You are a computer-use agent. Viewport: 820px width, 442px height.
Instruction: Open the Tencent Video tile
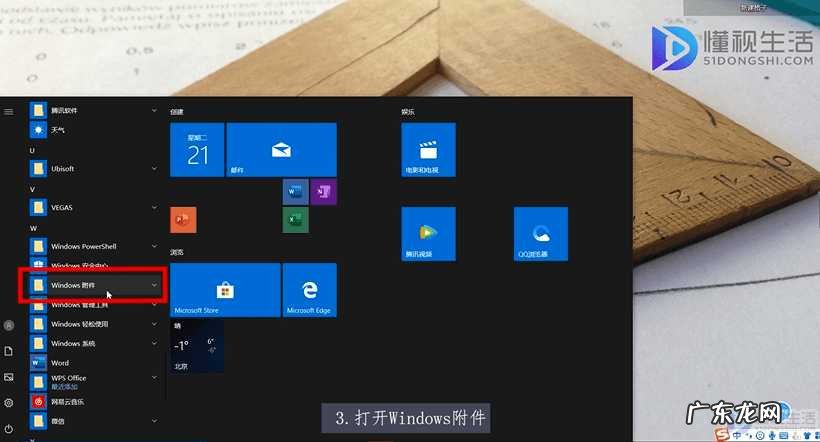point(428,234)
